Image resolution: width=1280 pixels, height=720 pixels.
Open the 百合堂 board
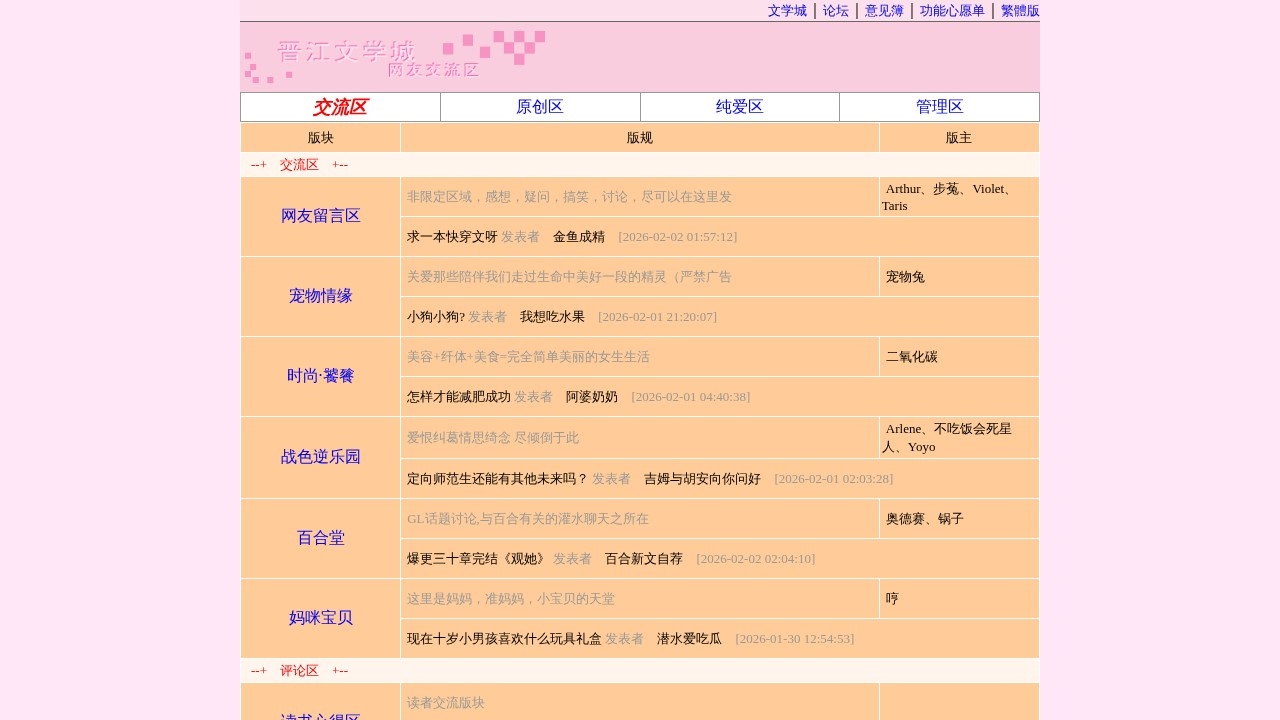coord(320,538)
